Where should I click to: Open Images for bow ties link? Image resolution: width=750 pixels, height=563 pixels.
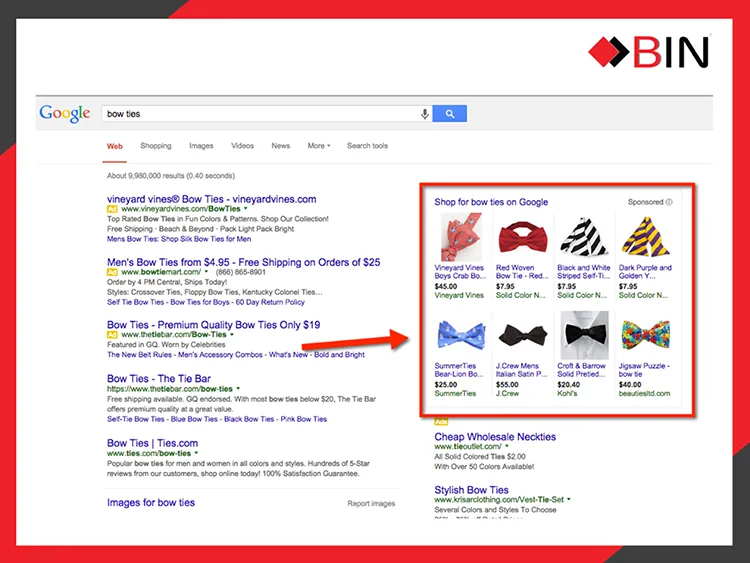(x=151, y=503)
